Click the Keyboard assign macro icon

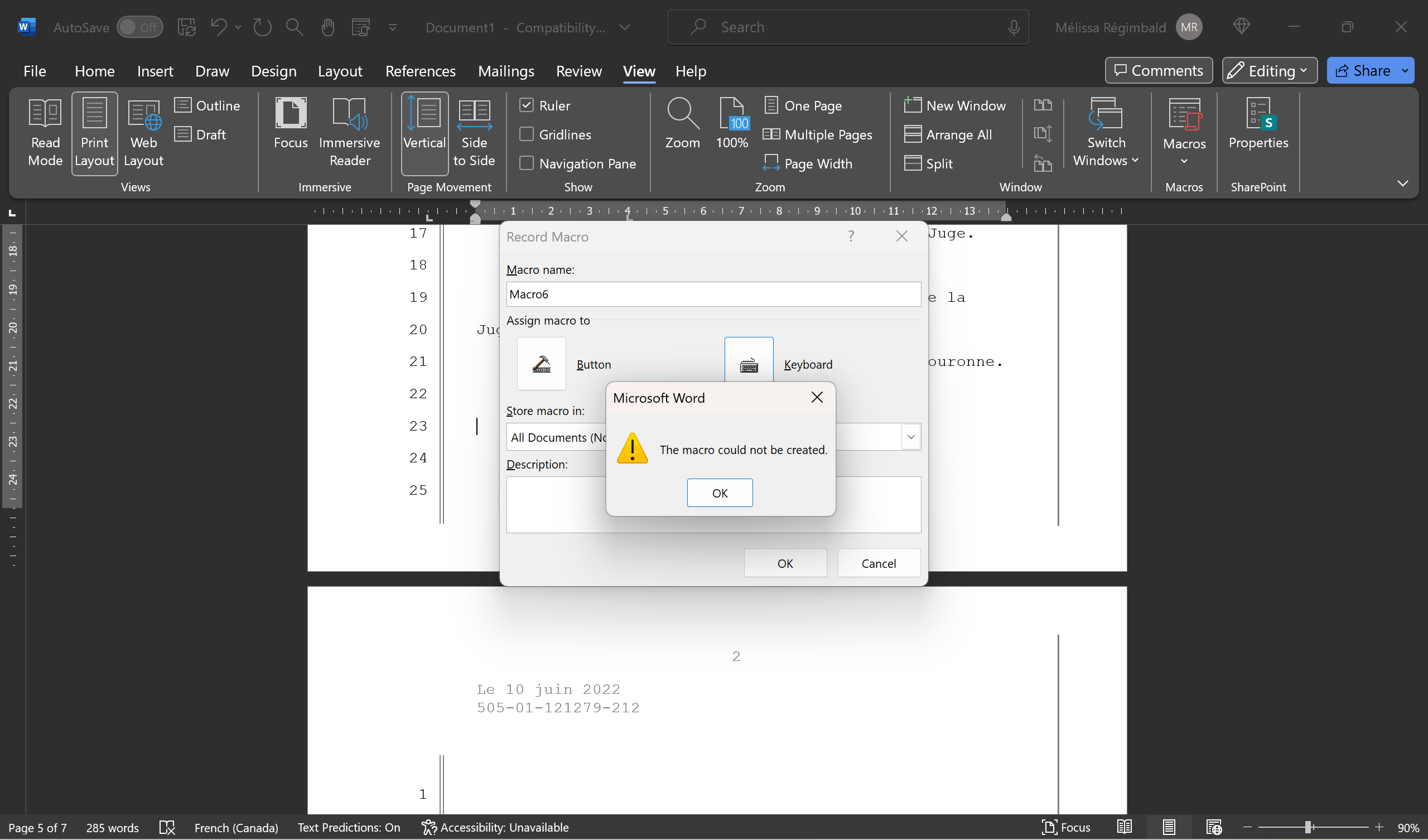click(x=749, y=363)
